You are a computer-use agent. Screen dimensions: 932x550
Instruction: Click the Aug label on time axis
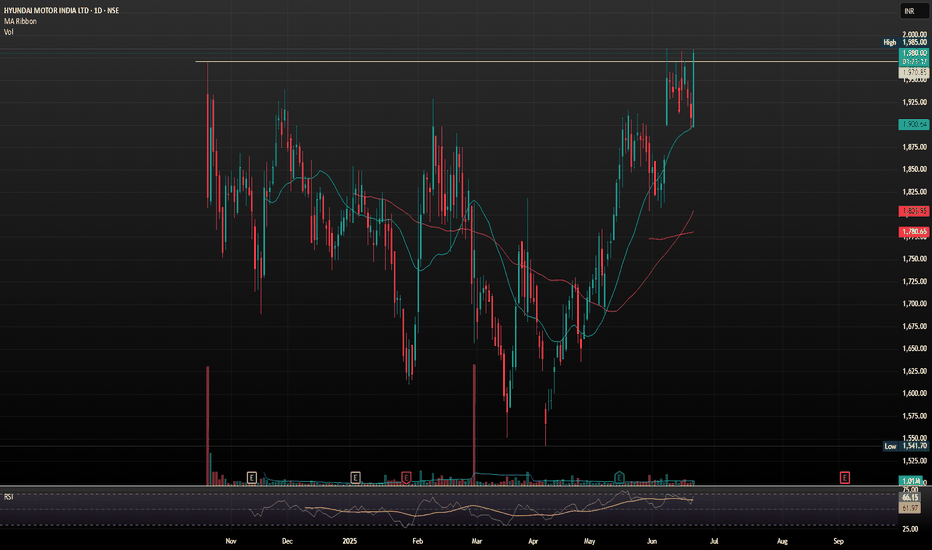782,541
